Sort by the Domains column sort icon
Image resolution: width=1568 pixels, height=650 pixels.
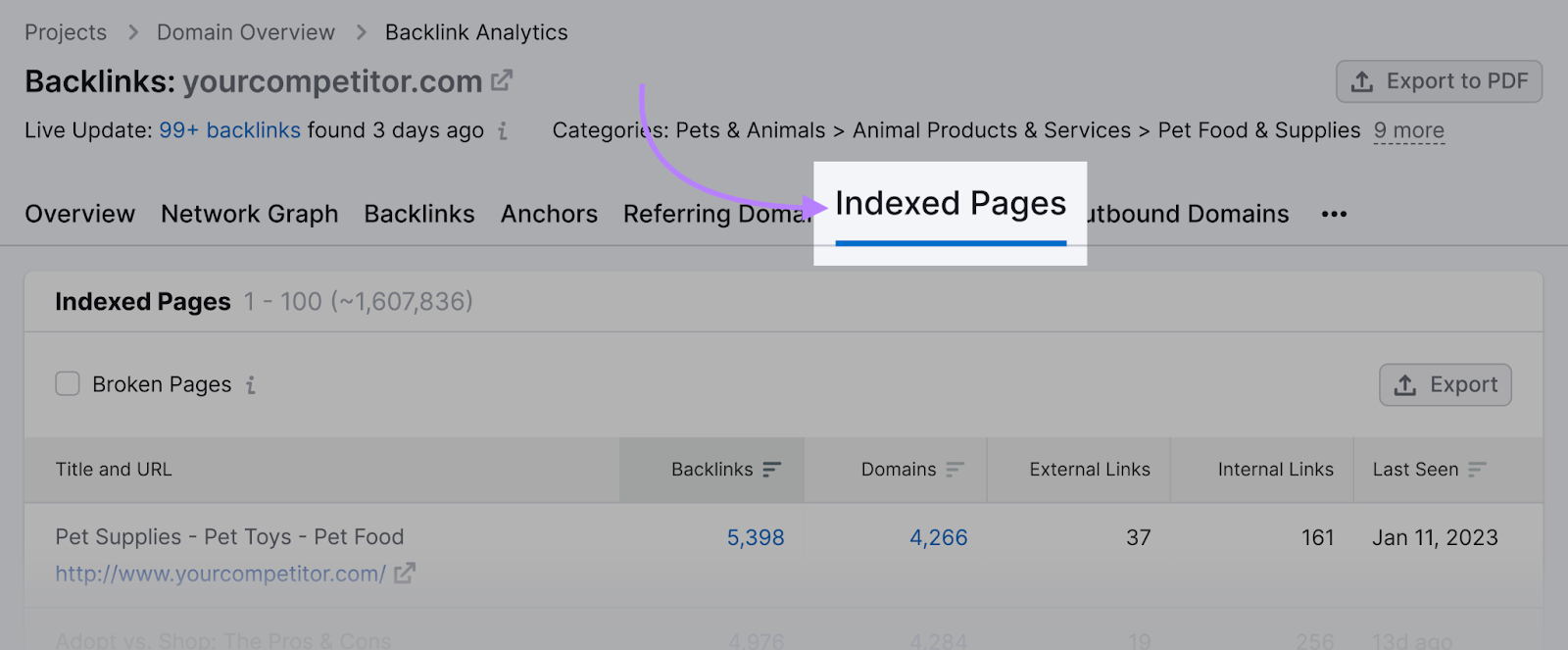955,469
